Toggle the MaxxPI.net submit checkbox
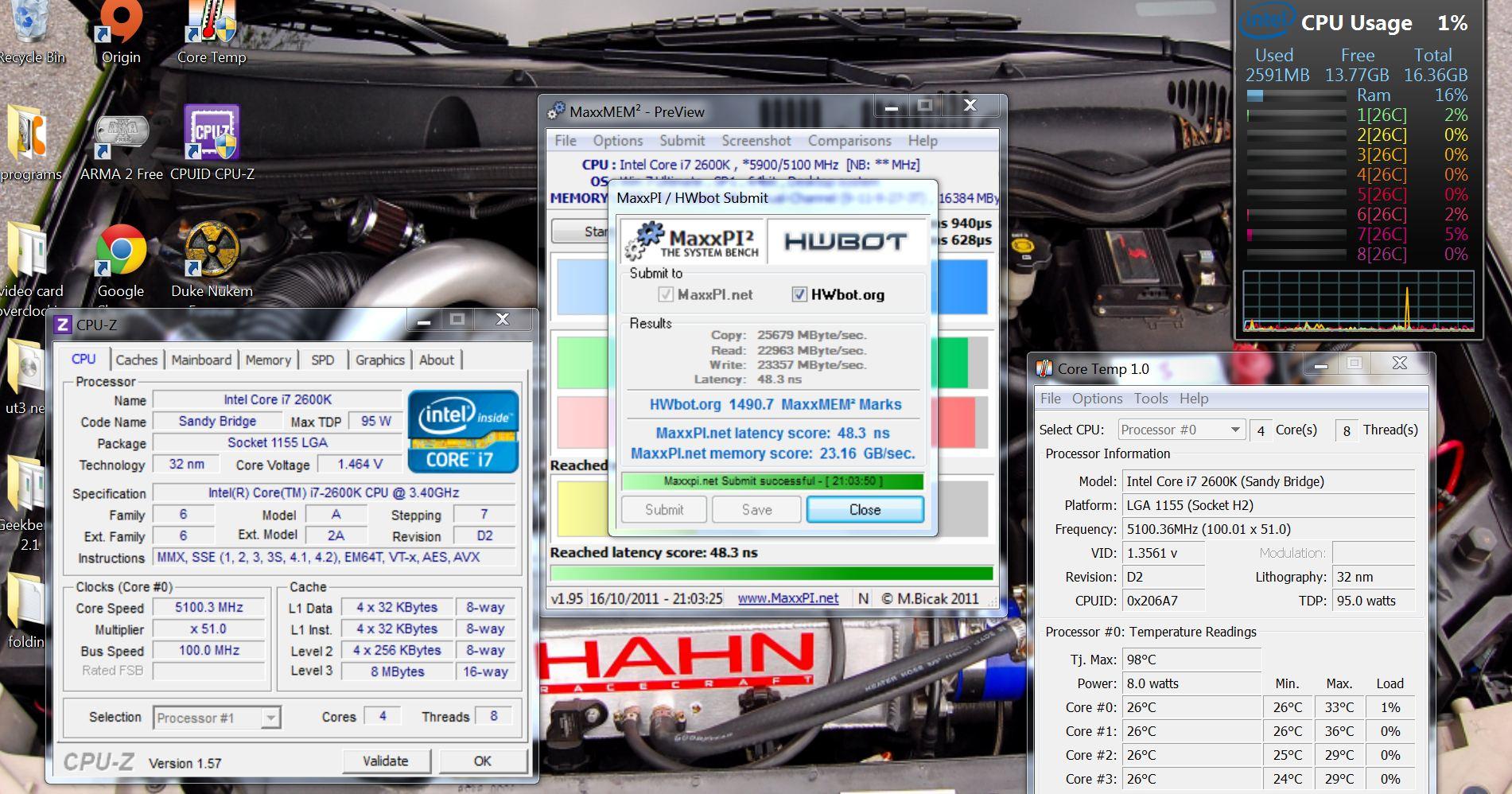 click(x=666, y=295)
